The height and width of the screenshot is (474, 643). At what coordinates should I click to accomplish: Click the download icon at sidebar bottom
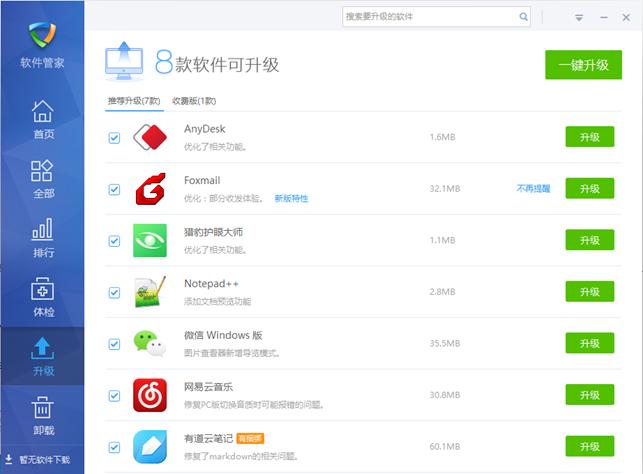pyautogui.click(x=9, y=459)
